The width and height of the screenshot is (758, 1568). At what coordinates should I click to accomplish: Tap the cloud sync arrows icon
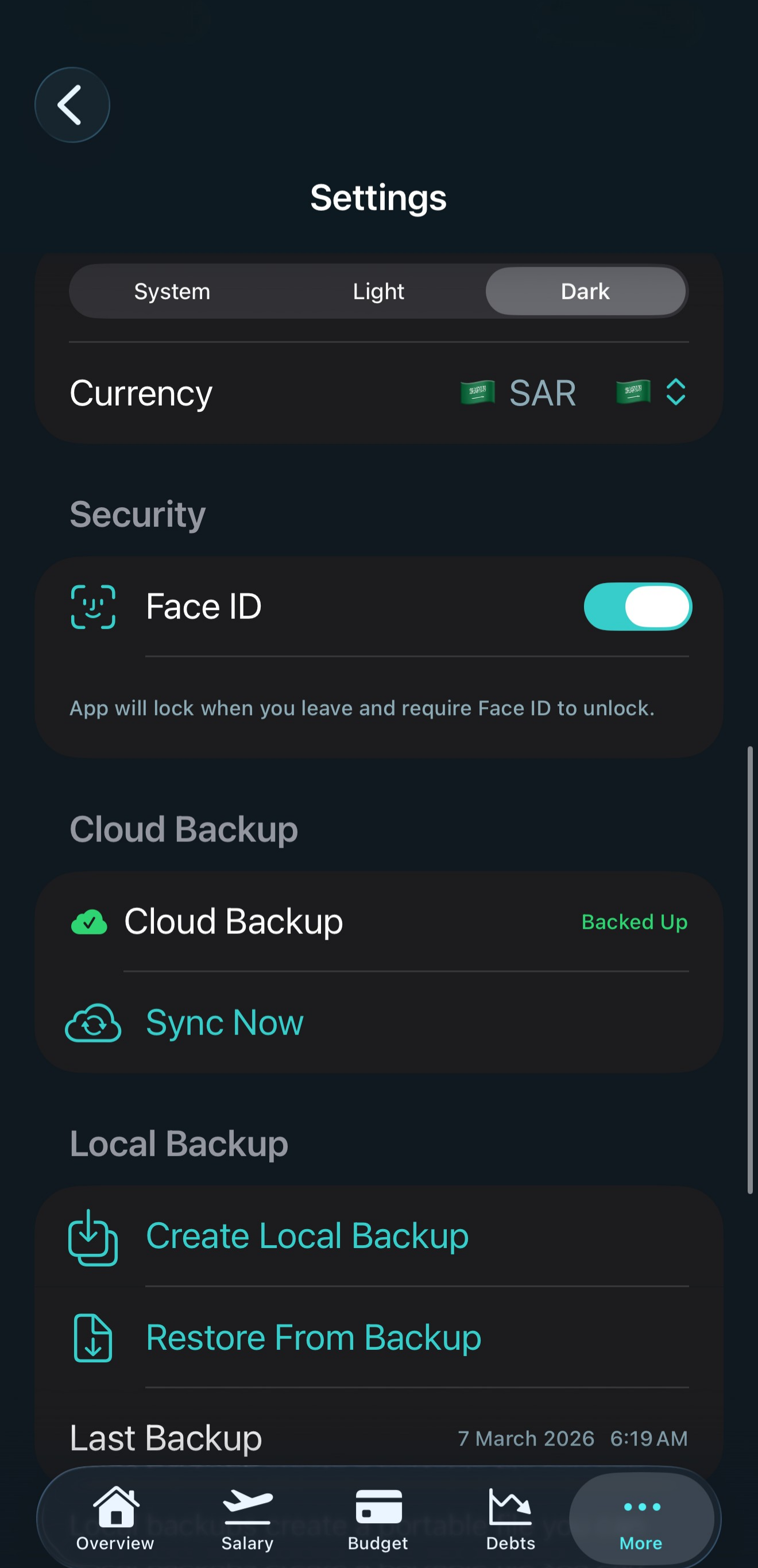(93, 1023)
